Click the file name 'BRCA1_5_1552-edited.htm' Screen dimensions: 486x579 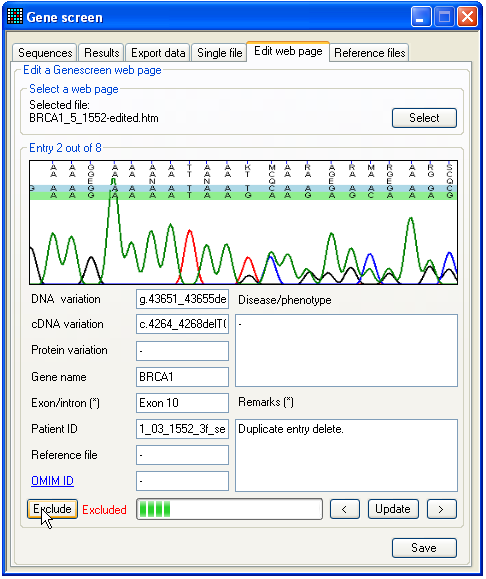pyautogui.click(x=94, y=118)
